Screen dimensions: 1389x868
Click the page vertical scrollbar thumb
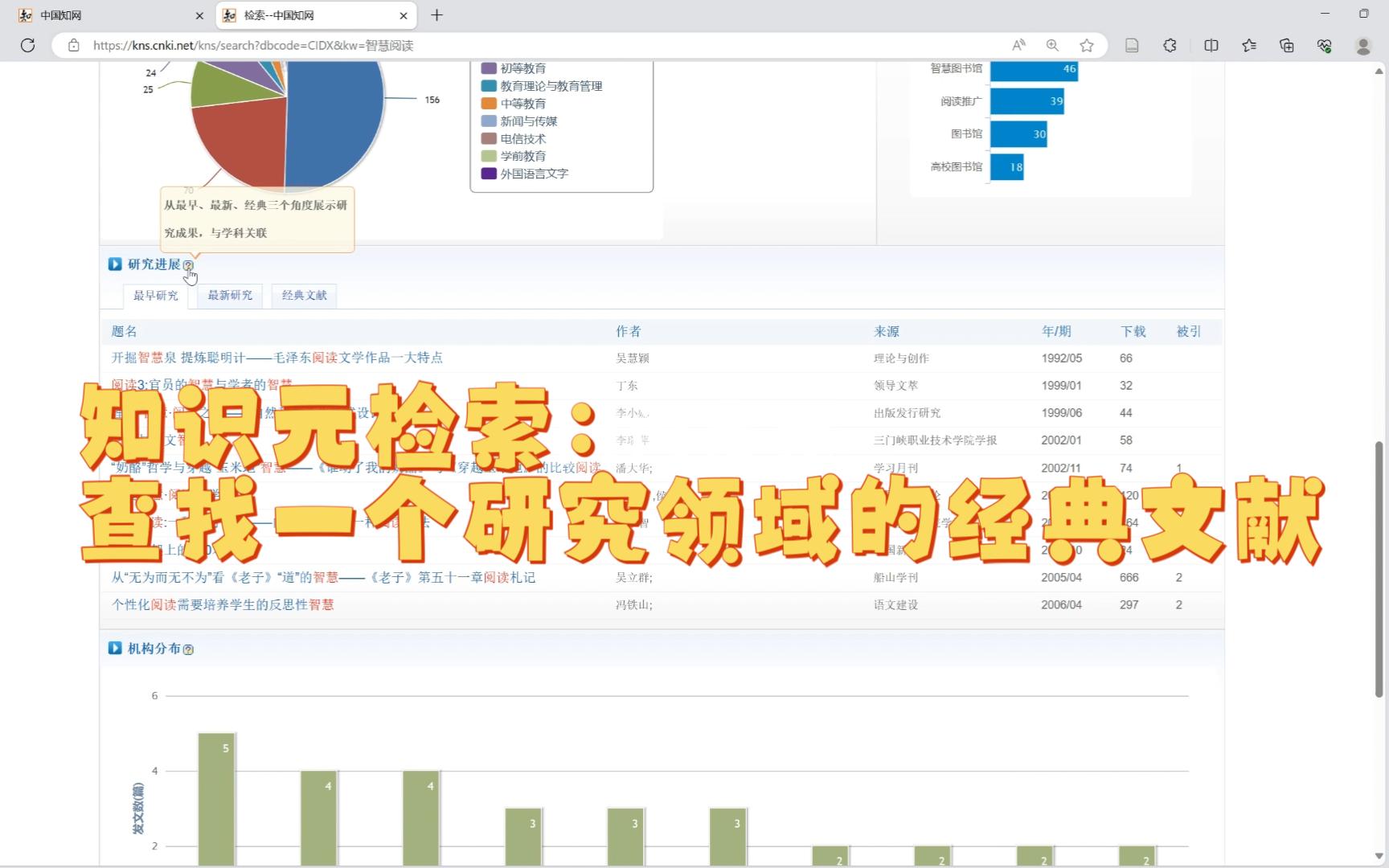[x=1379, y=569]
